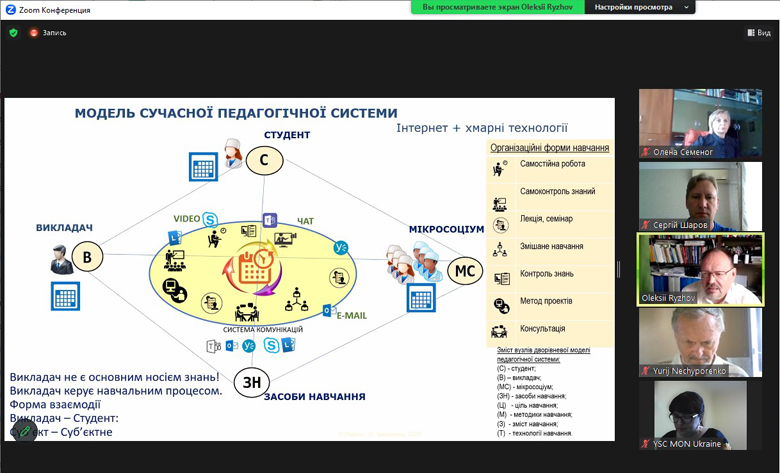
Task: Click the microsocium node circle МС
Action: [x=465, y=271]
